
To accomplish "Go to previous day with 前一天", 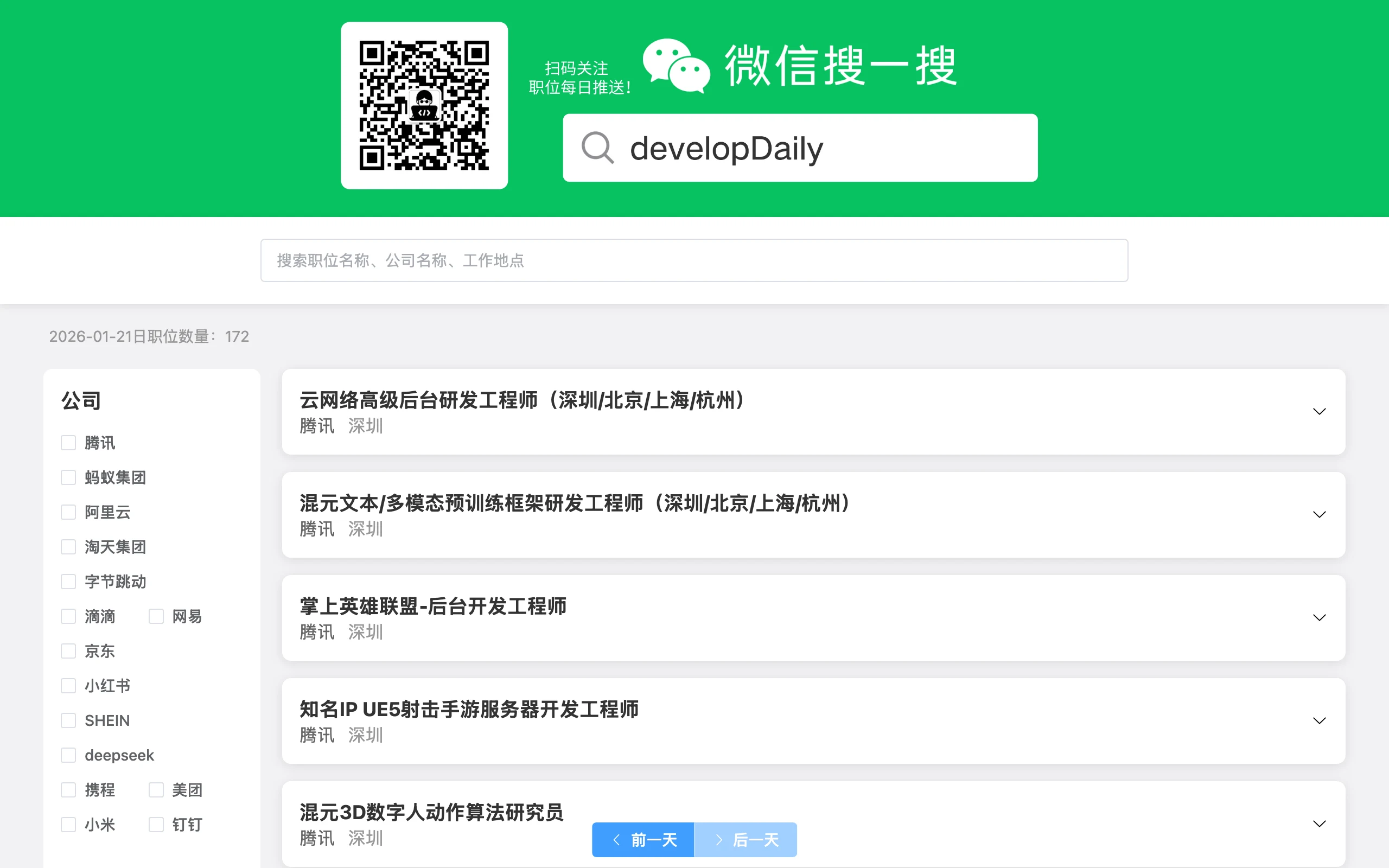I will (643, 840).
